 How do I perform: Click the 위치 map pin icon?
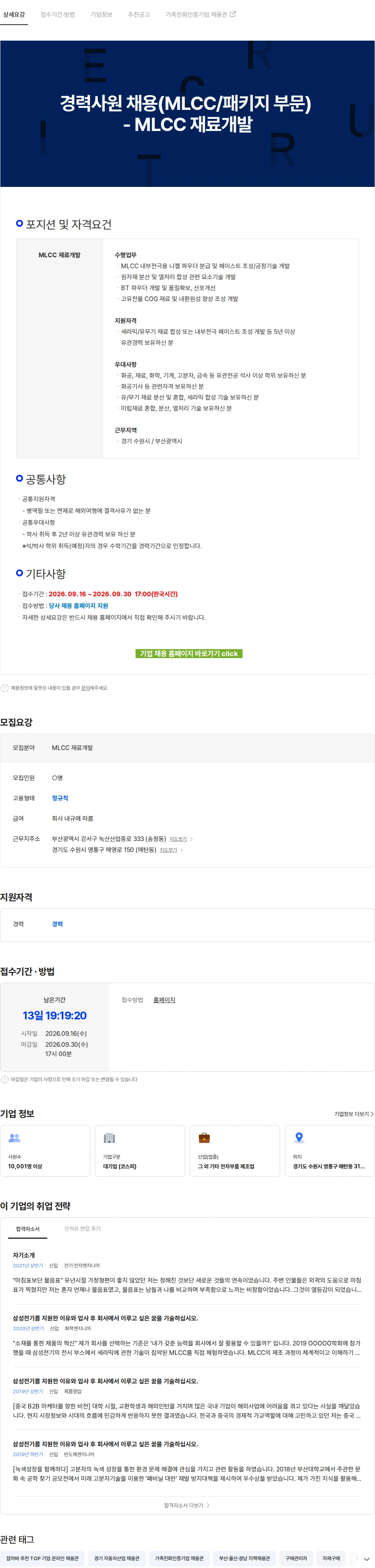299,1137
